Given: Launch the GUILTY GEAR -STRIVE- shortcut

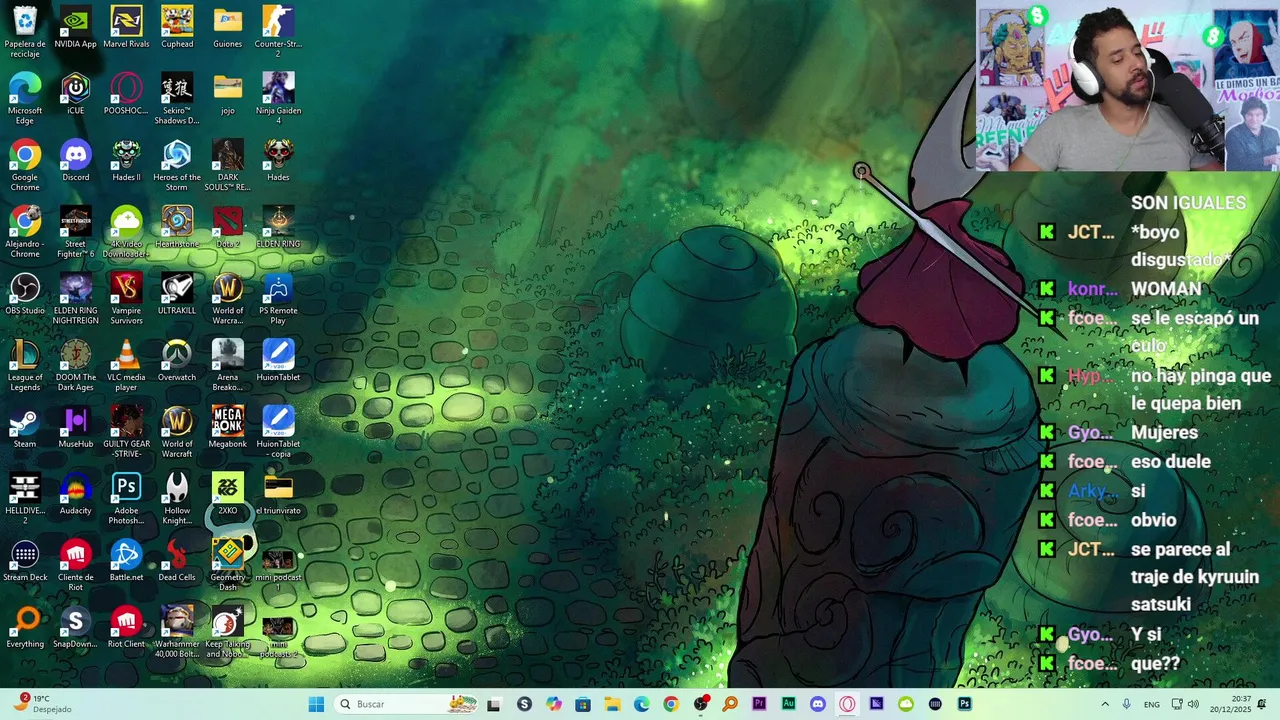Looking at the screenshot, I should (x=126, y=432).
